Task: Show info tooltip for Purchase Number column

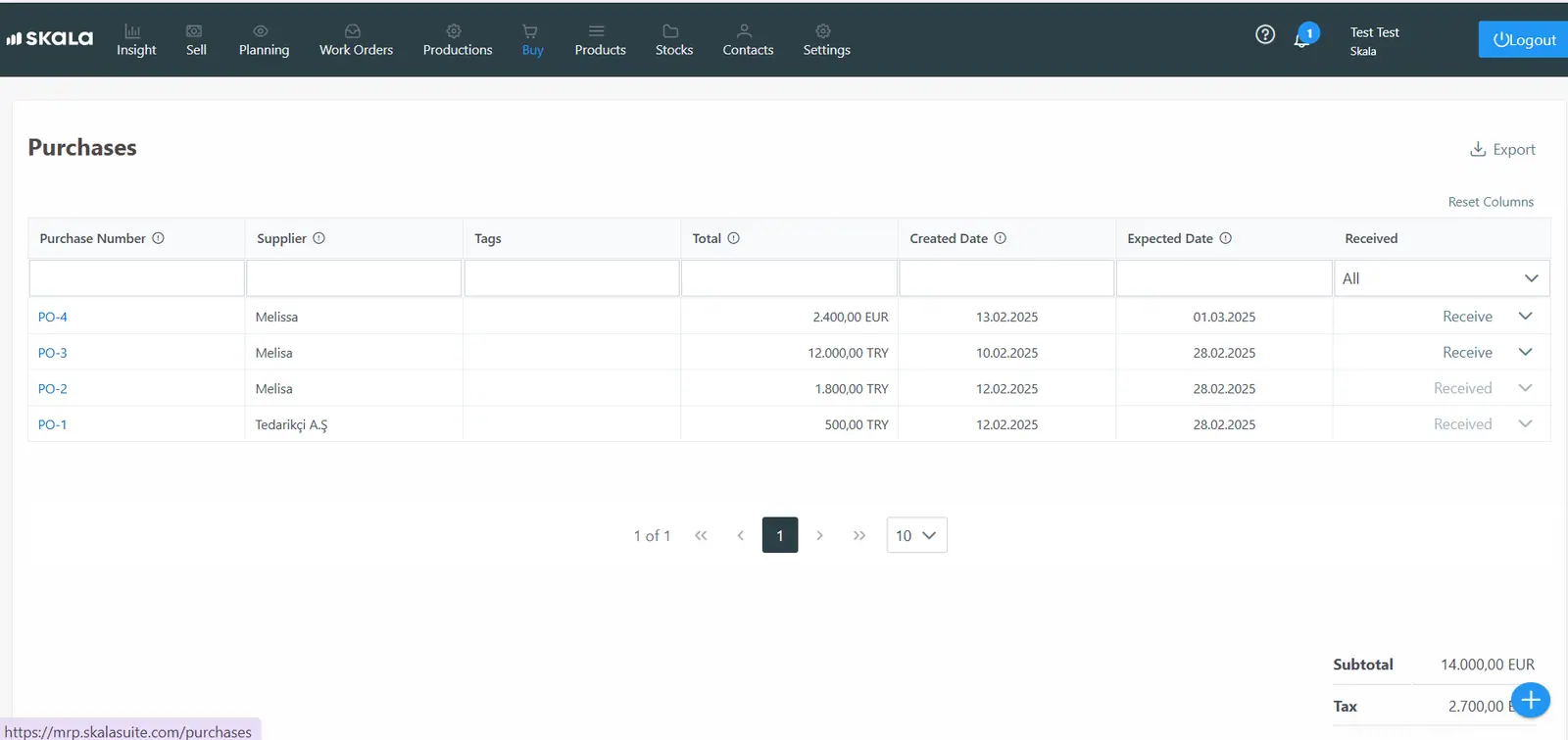Action: pyautogui.click(x=159, y=238)
